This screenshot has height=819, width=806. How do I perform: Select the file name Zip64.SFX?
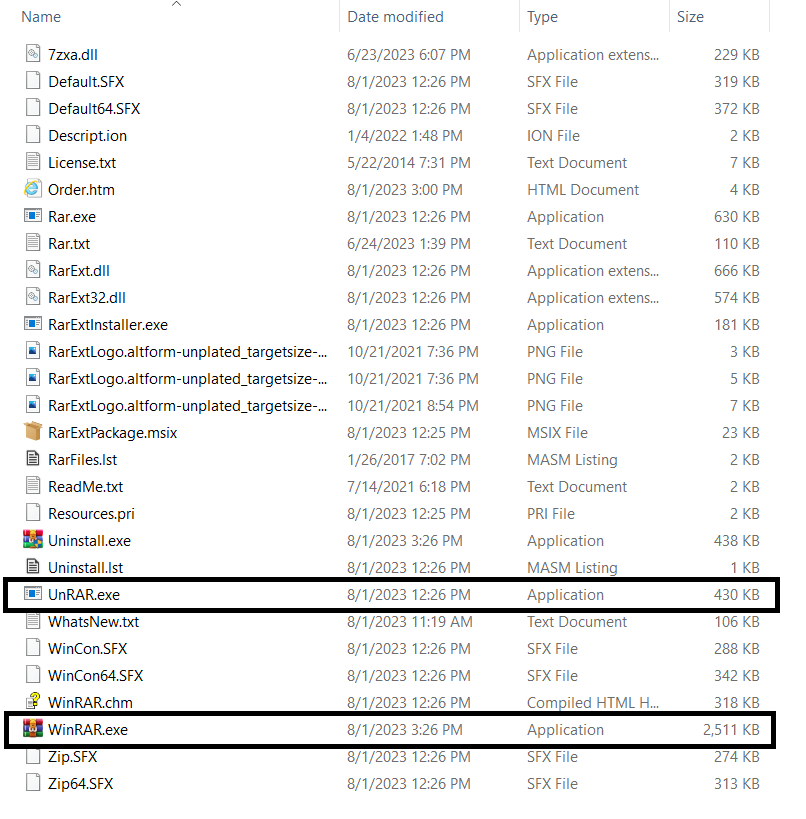[x=80, y=783]
